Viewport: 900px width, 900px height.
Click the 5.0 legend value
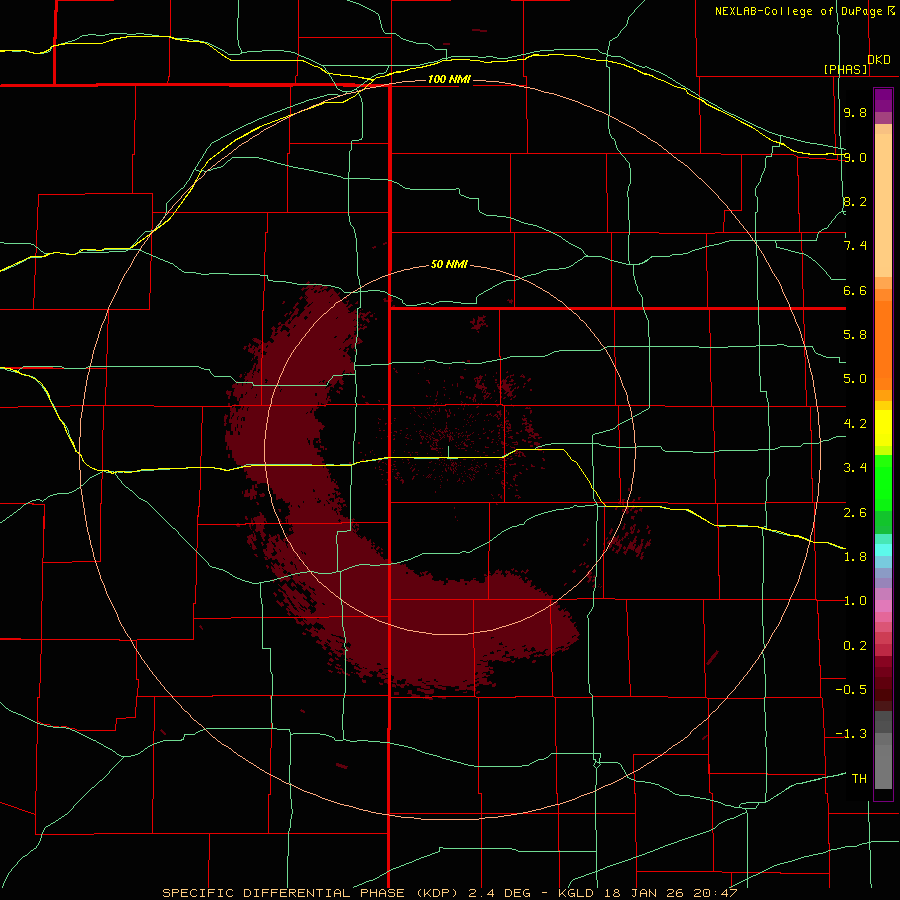(855, 379)
